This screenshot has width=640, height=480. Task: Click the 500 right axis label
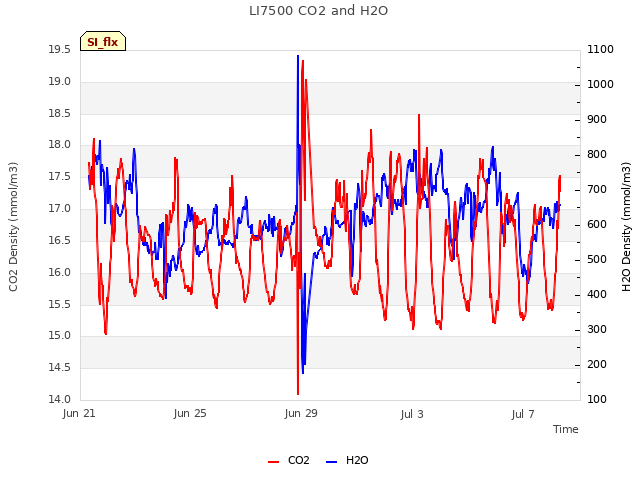(597, 260)
